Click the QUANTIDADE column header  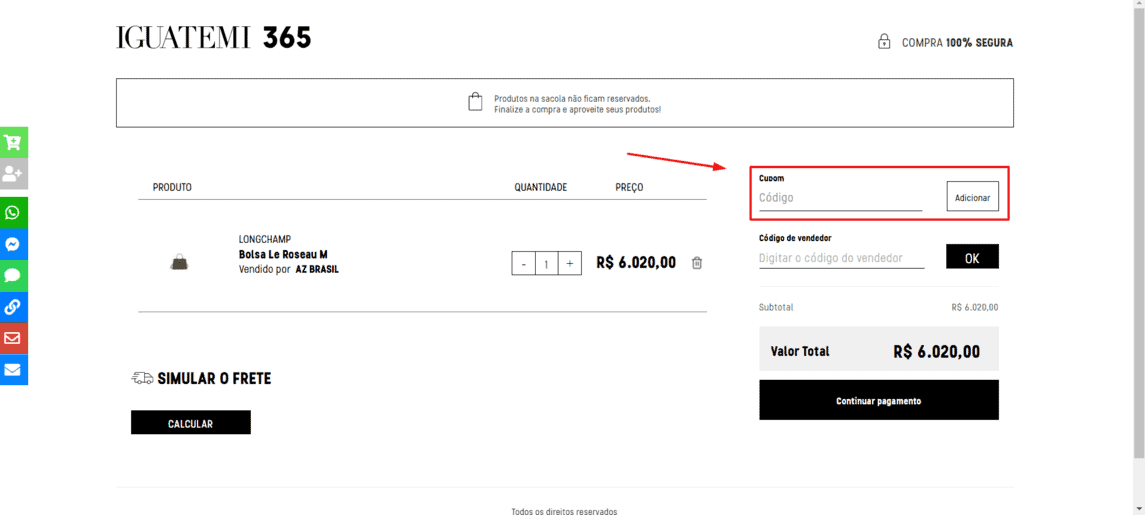point(541,188)
